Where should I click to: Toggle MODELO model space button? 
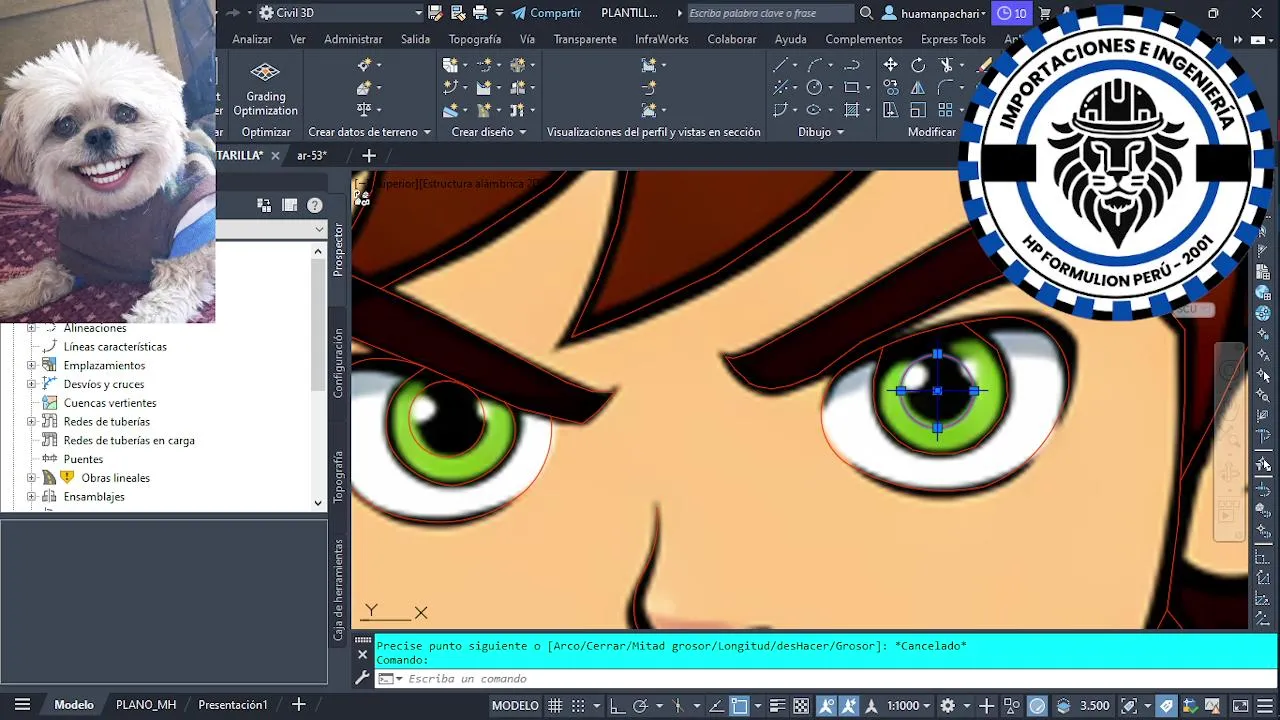pos(515,705)
